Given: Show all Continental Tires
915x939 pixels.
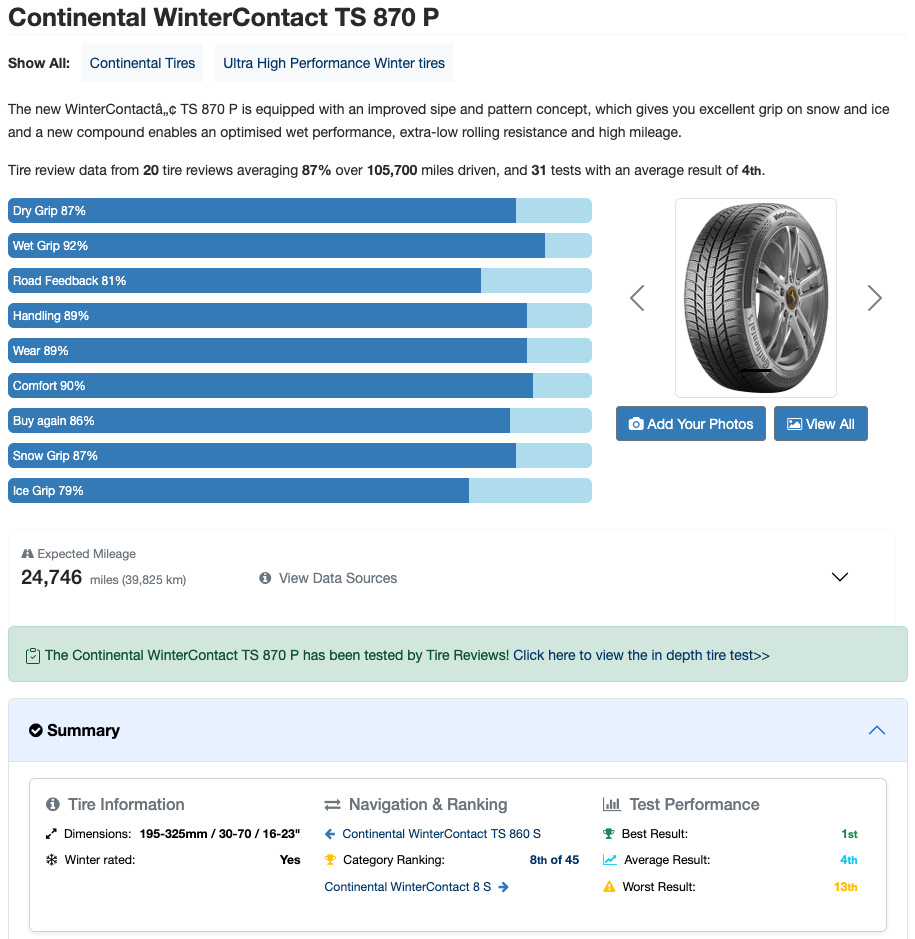Looking at the screenshot, I should pyautogui.click(x=142, y=63).
